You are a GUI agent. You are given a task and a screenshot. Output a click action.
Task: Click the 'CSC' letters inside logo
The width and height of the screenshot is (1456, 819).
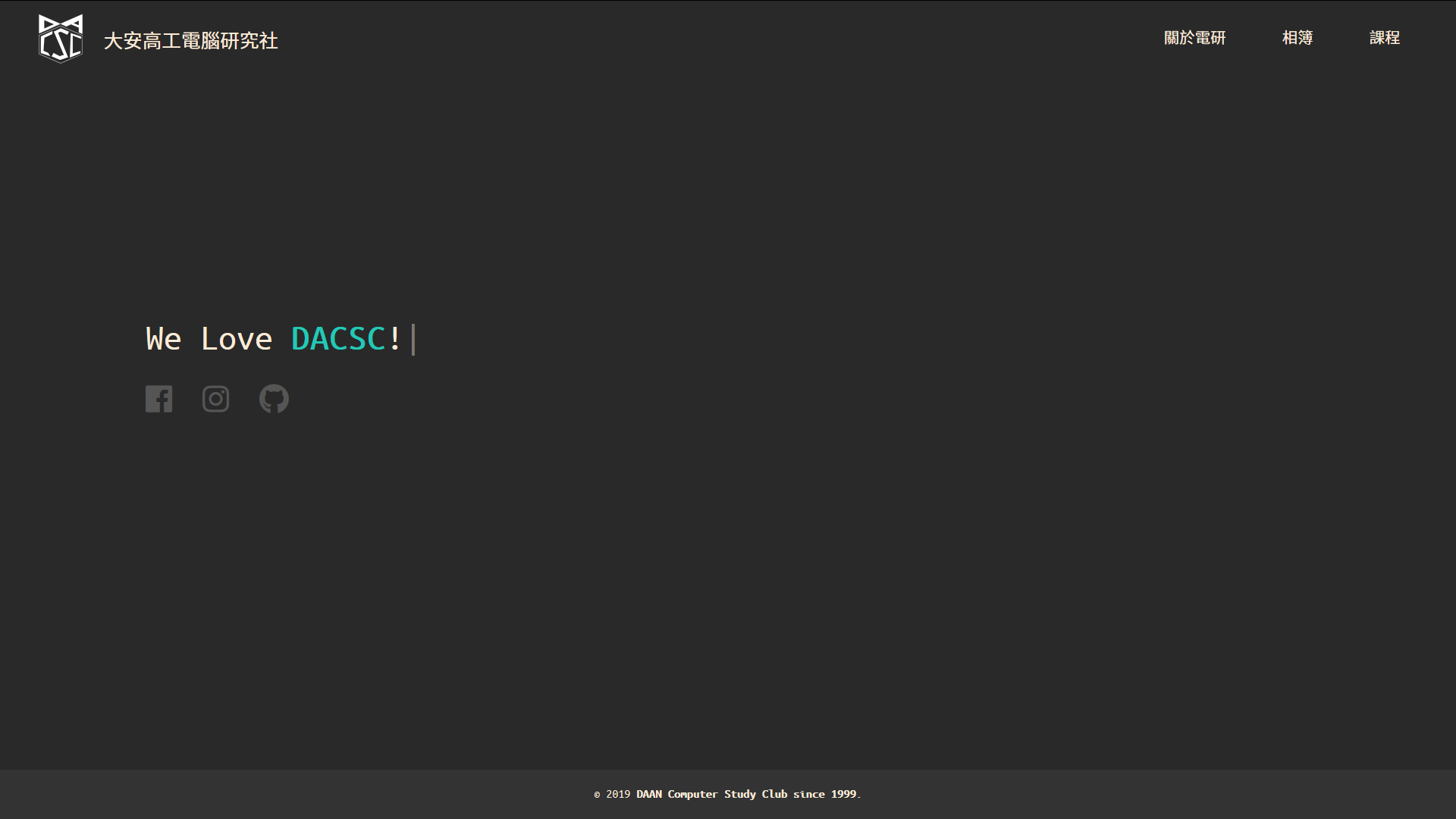point(61,45)
